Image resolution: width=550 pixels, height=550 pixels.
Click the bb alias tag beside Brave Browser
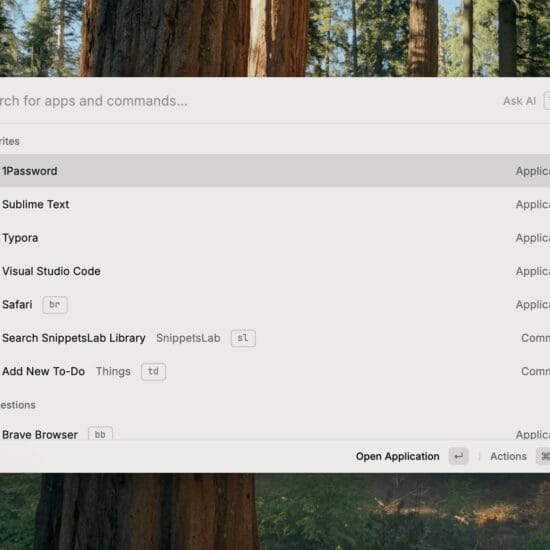pos(100,434)
